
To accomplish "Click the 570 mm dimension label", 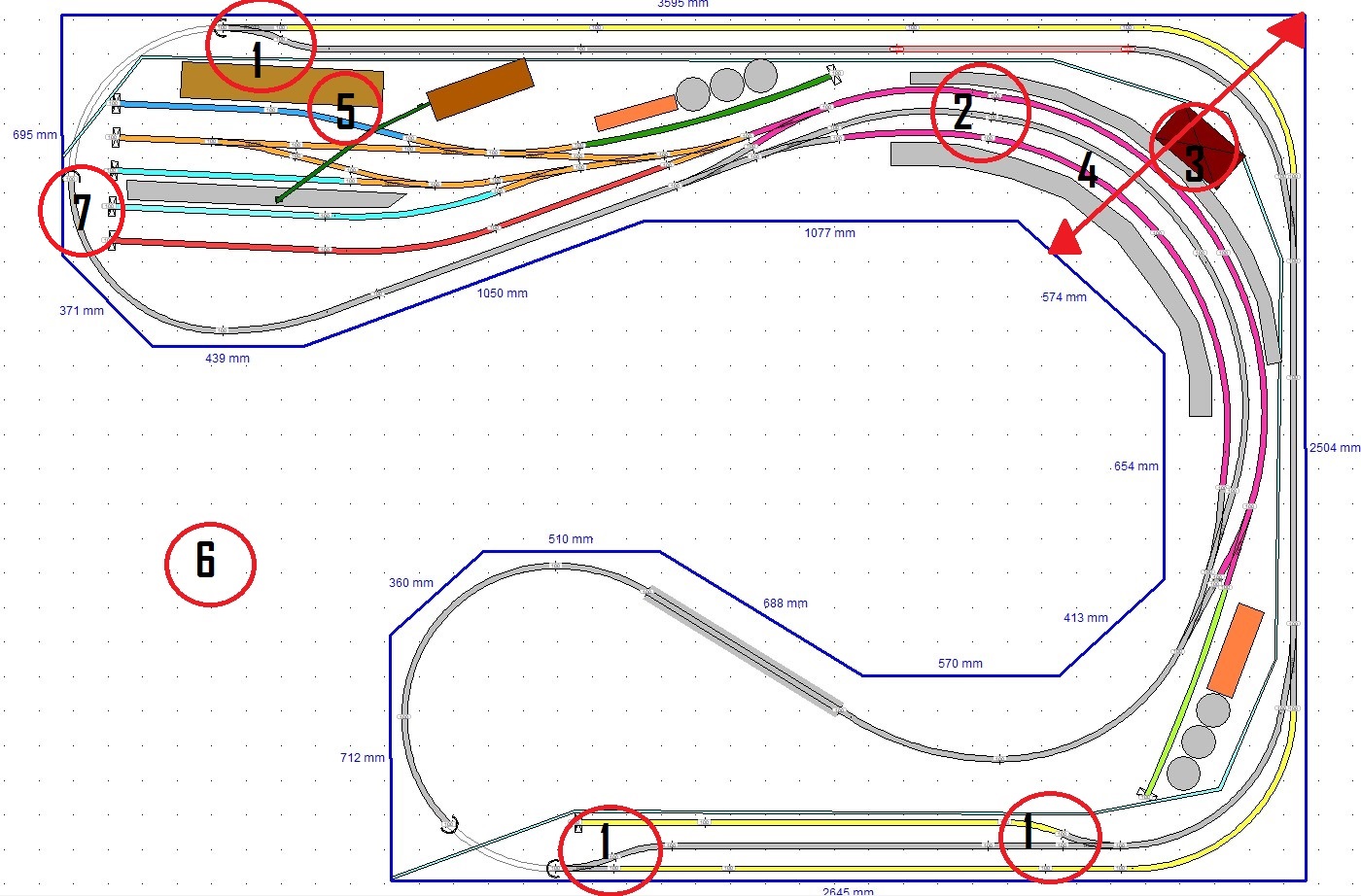I will pyautogui.click(x=960, y=663).
